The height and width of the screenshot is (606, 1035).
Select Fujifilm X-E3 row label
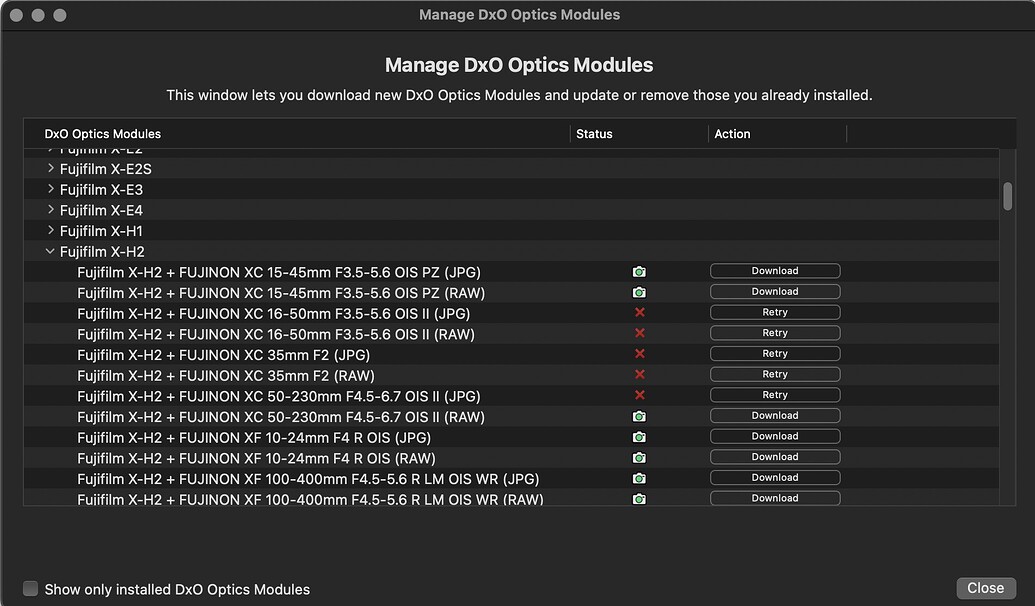coord(101,189)
